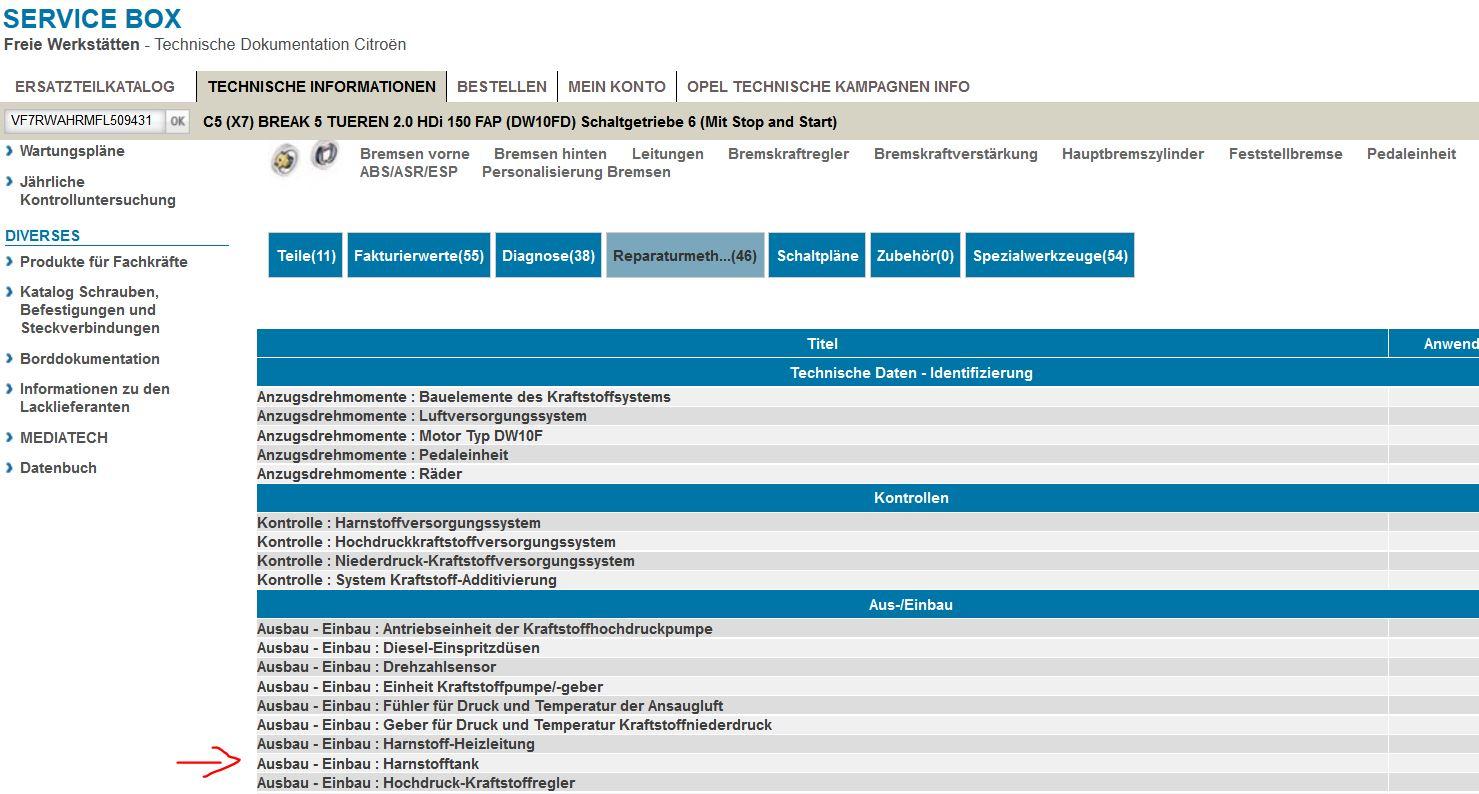Switch to the Diagnose(38) tab
The width and height of the screenshot is (1479, 794).
pyautogui.click(x=548, y=255)
